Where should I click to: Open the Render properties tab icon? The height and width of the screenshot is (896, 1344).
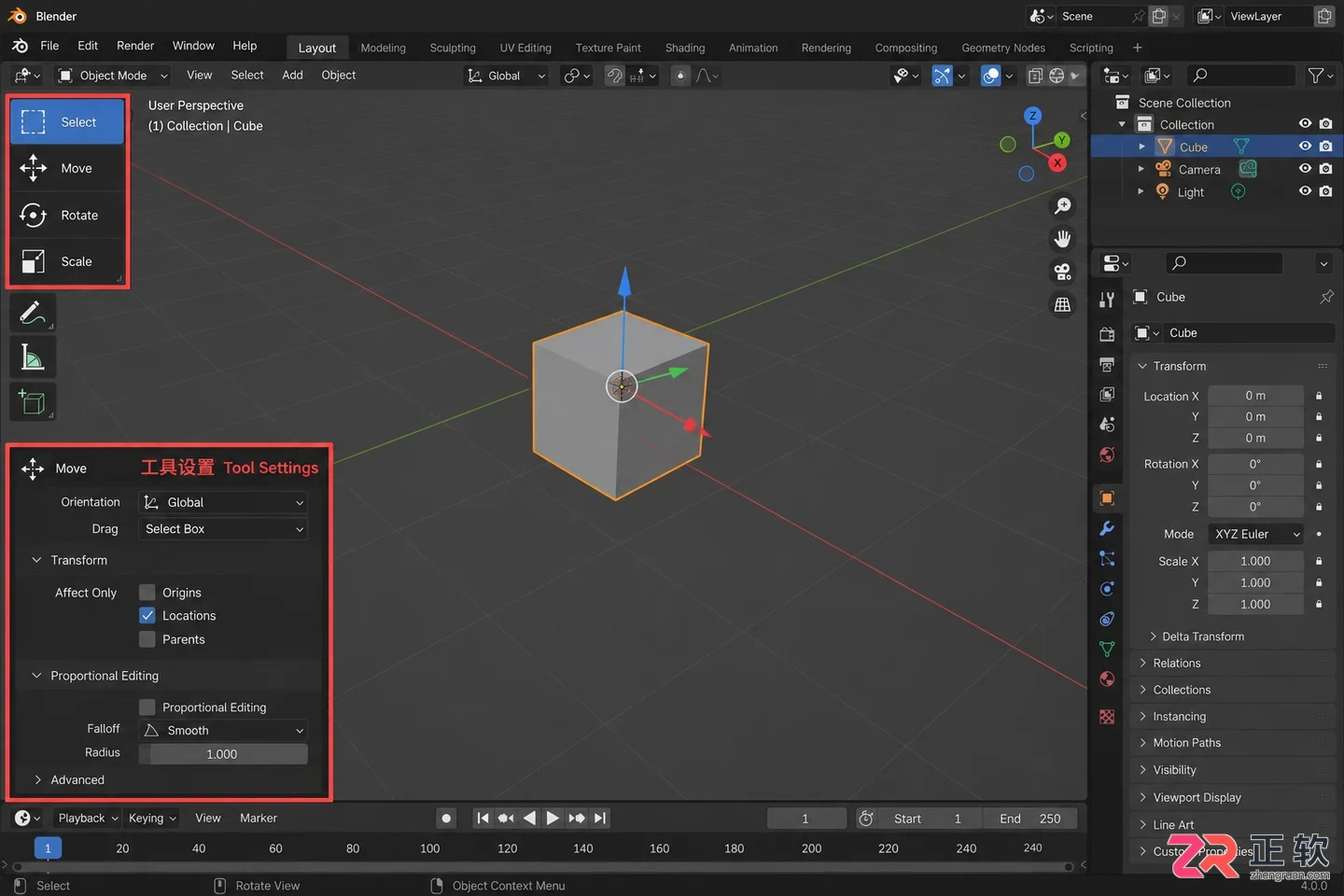pyautogui.click(x=1107, y=334)
